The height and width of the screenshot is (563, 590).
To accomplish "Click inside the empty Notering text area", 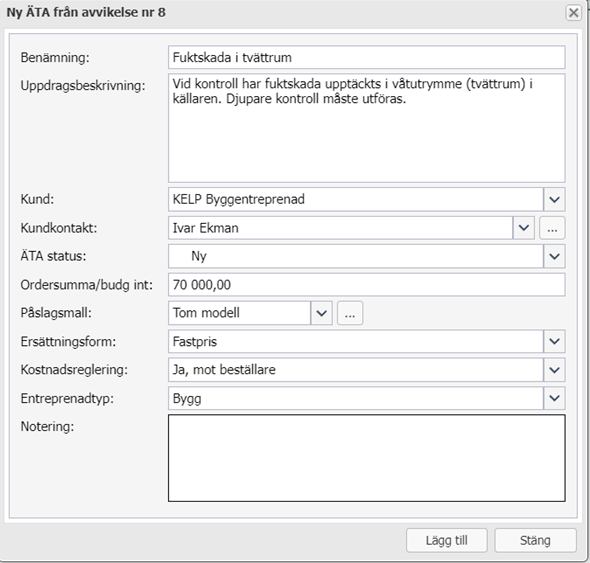I will point(366,458).
